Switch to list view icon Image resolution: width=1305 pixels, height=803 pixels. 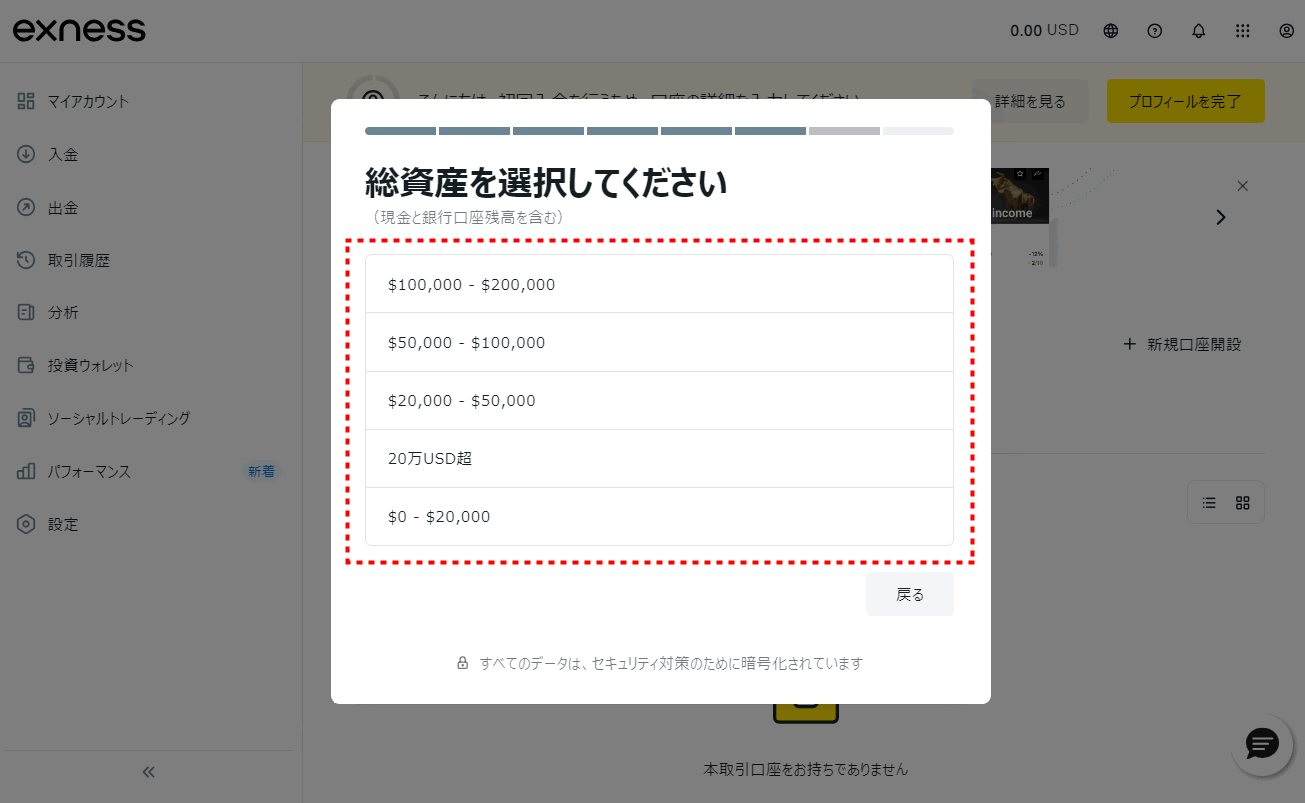(1209, 503)
